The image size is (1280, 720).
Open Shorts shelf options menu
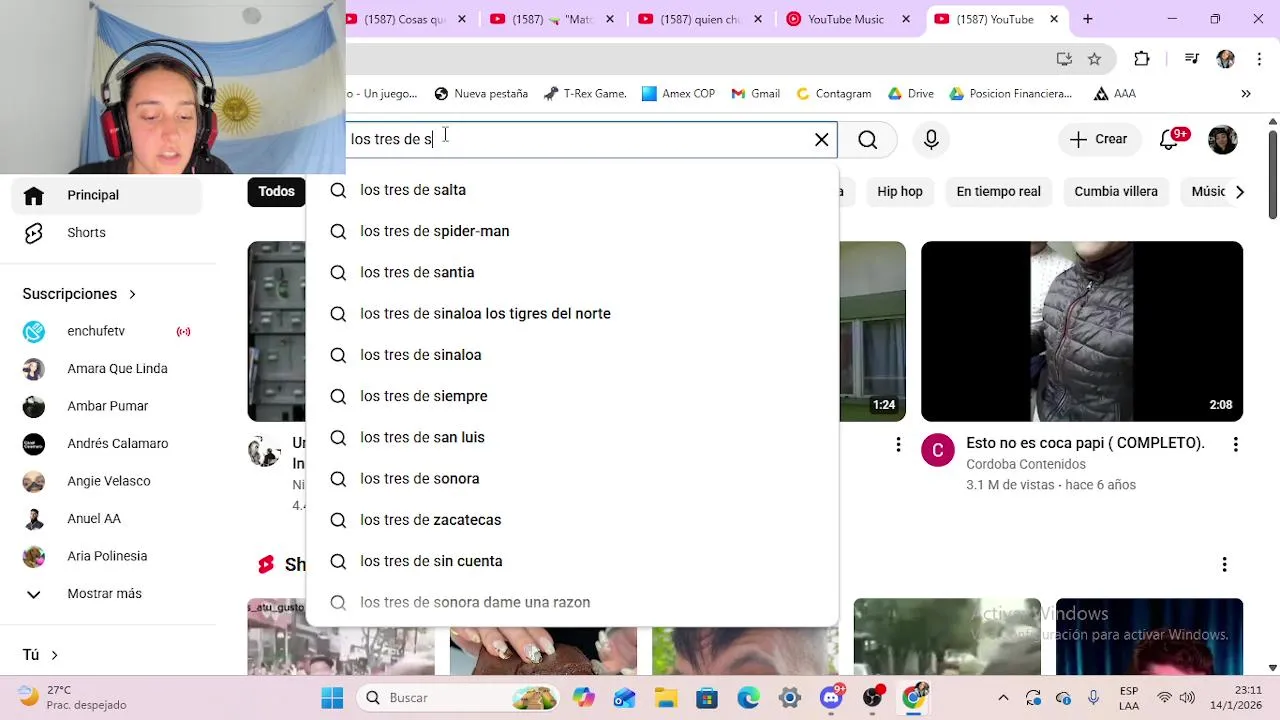click(x=1224, y=565)
